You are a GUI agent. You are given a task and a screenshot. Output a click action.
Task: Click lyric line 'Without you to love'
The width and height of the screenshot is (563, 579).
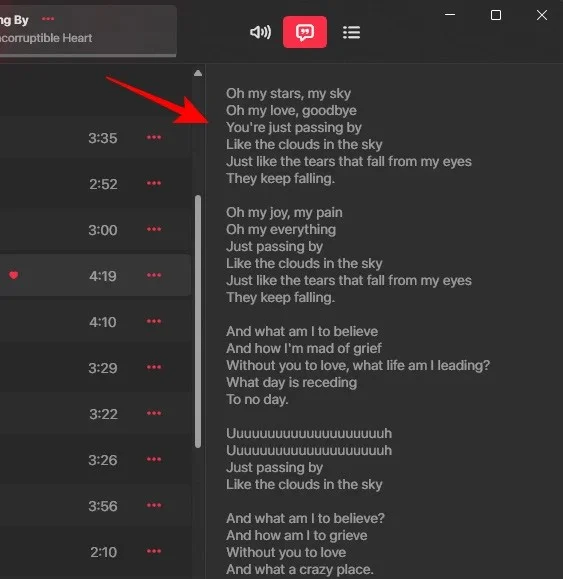click(286, 552)
